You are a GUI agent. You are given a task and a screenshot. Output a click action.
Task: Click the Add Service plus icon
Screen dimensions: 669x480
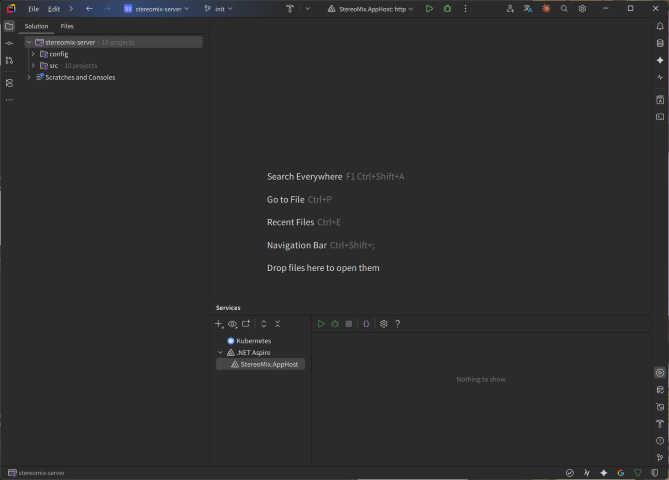click(x=219, y=324)
